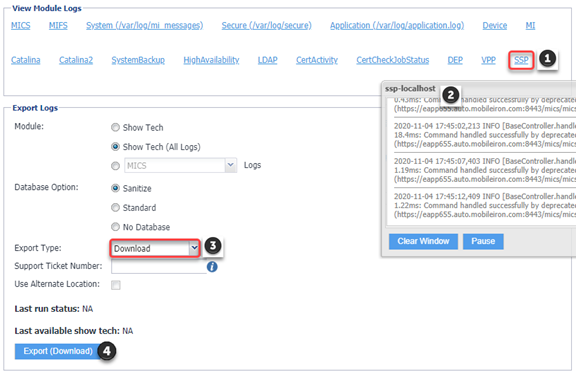Open the MICS module log
576x374 pixels.
[x=21, y=26]
